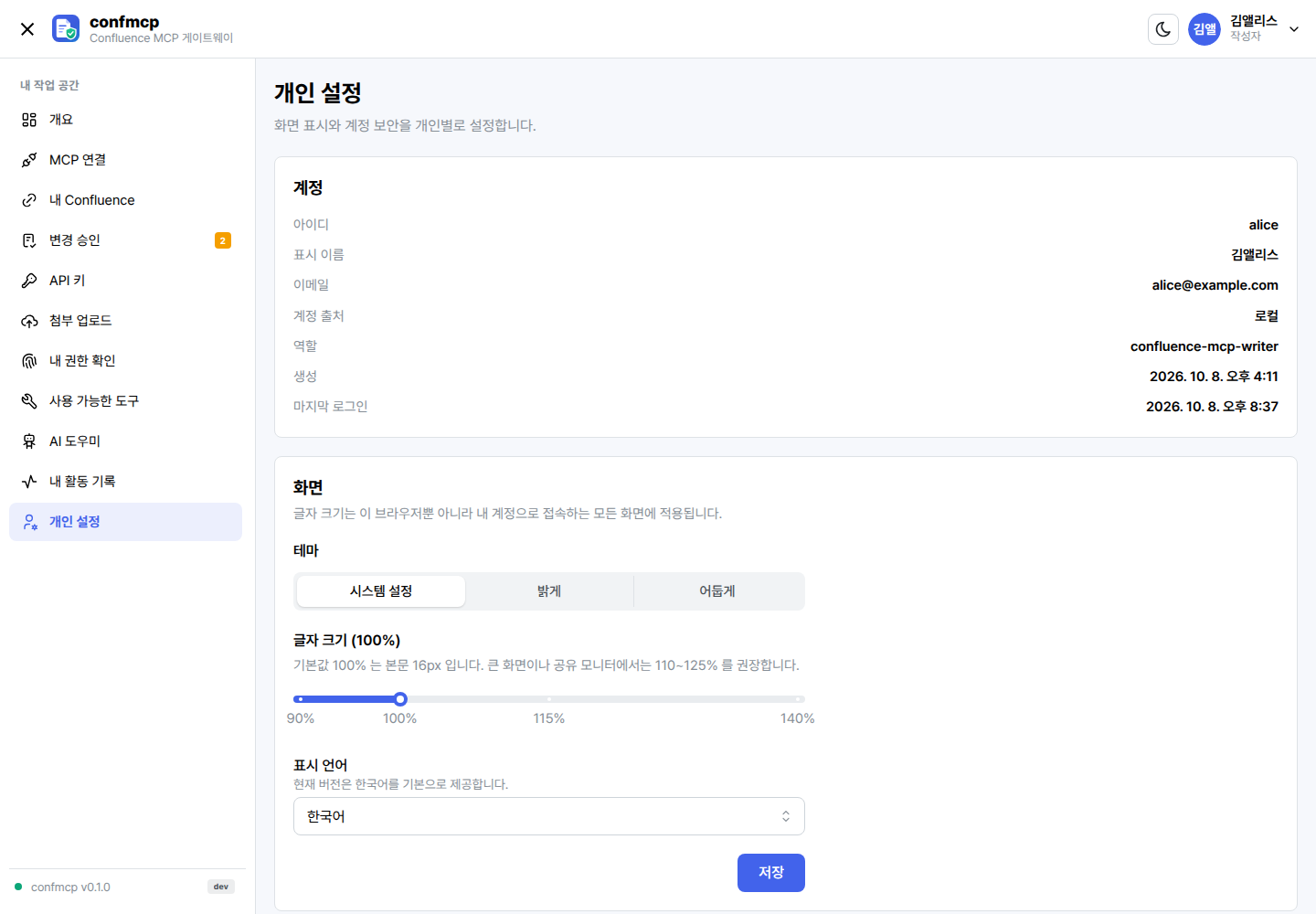Viewport: 1316px width, 914px height.
Task: Click the green status dot
Action: click(18, 887)
